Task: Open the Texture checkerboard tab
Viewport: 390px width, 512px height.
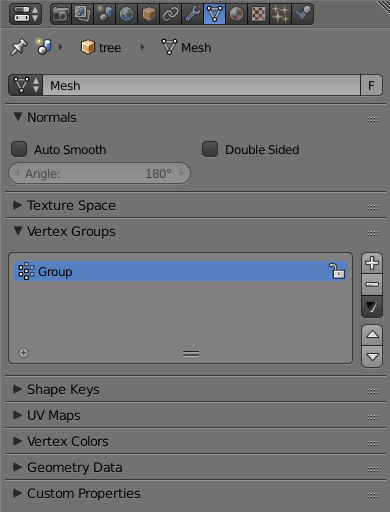Action: point(258,14)
